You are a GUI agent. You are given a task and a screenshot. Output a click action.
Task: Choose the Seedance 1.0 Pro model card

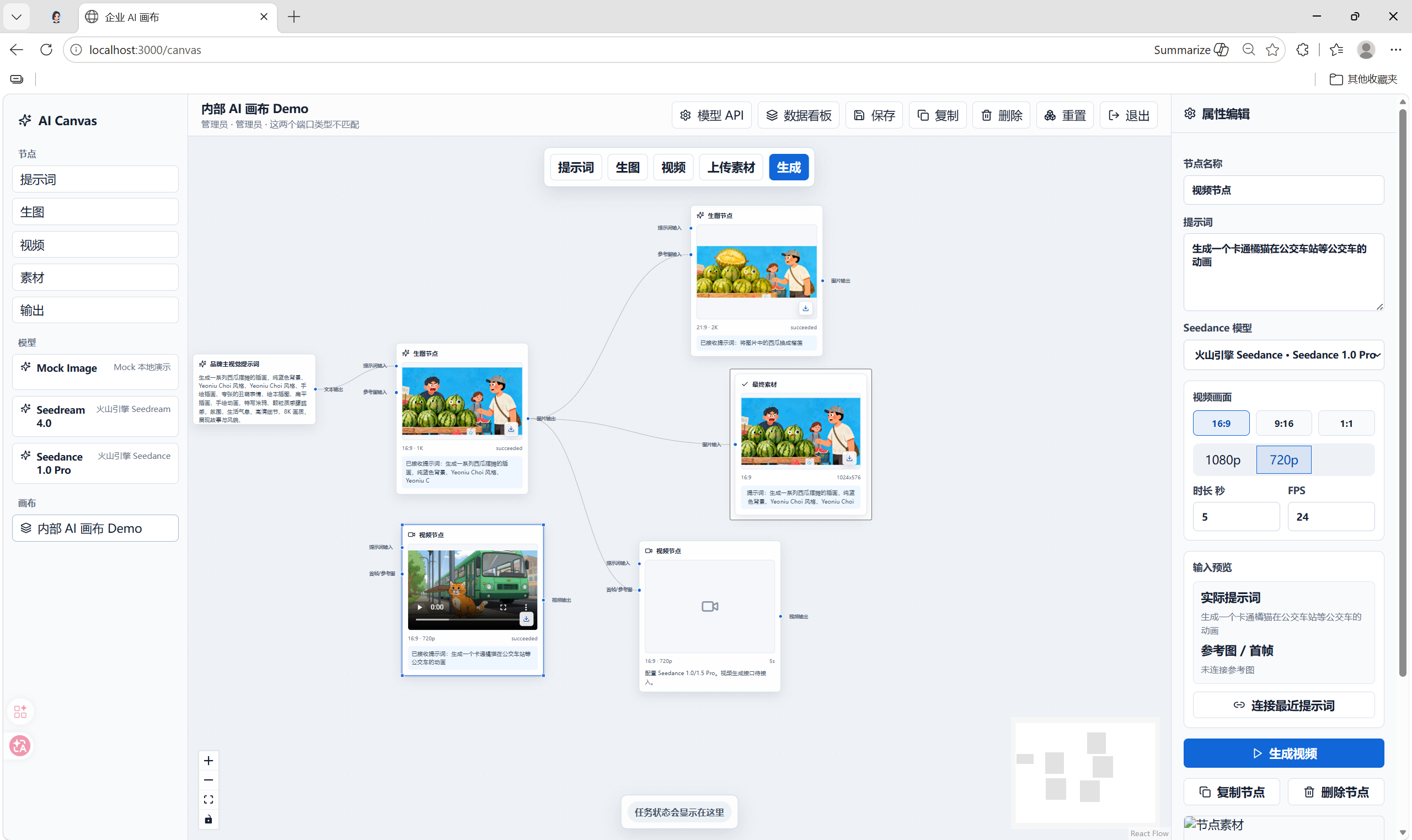click(95, 463)
